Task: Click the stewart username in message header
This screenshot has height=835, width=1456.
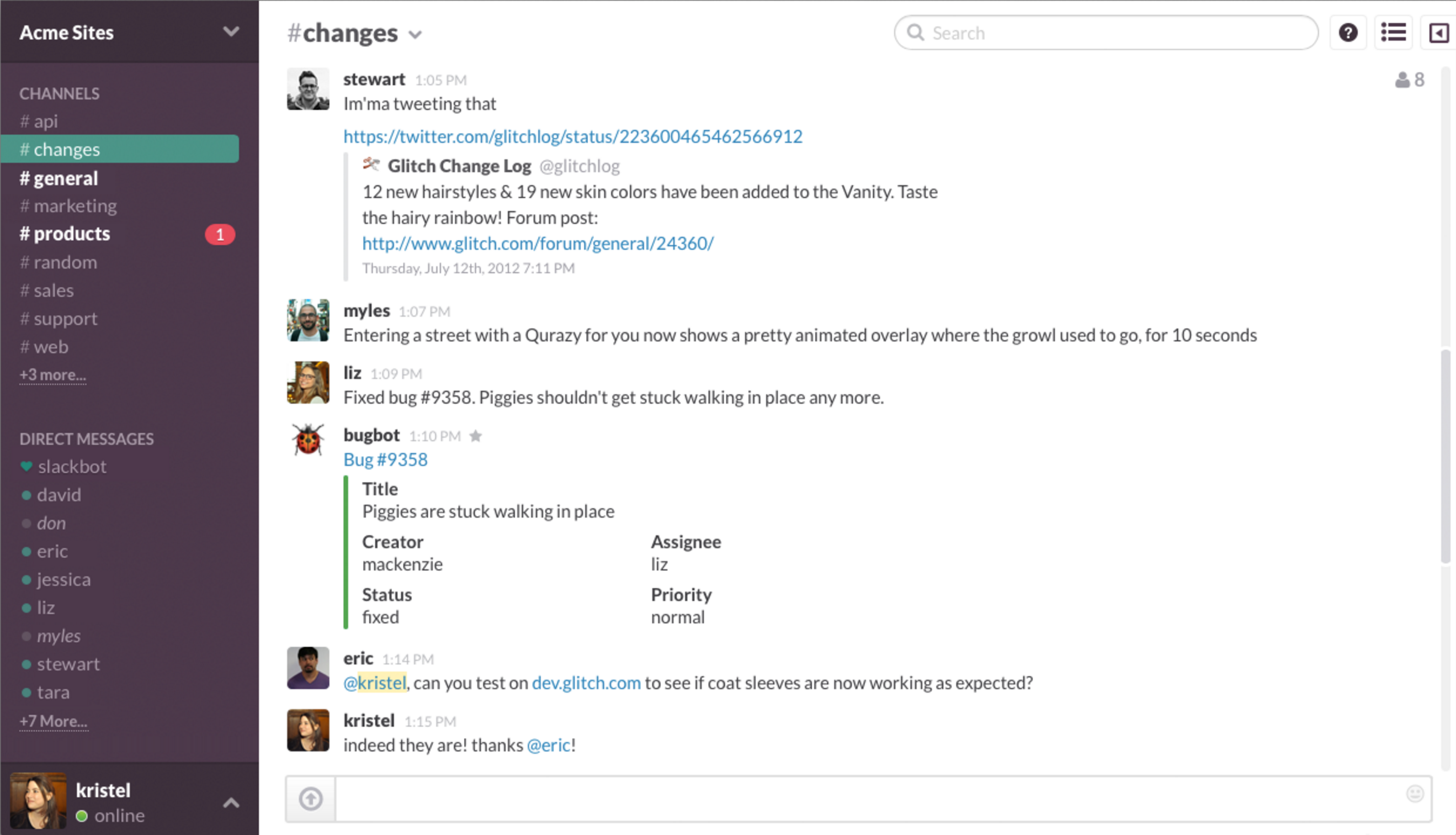Action: pos(374,79)
